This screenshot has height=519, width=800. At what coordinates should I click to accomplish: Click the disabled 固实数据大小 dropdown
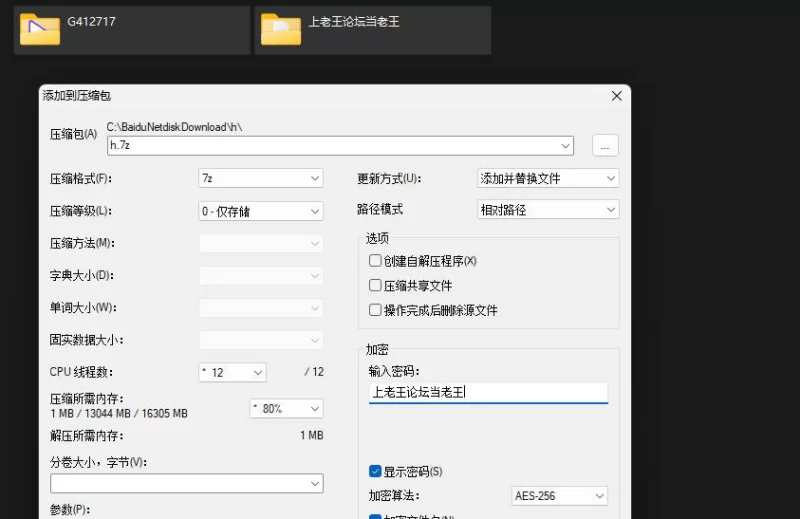261,340
